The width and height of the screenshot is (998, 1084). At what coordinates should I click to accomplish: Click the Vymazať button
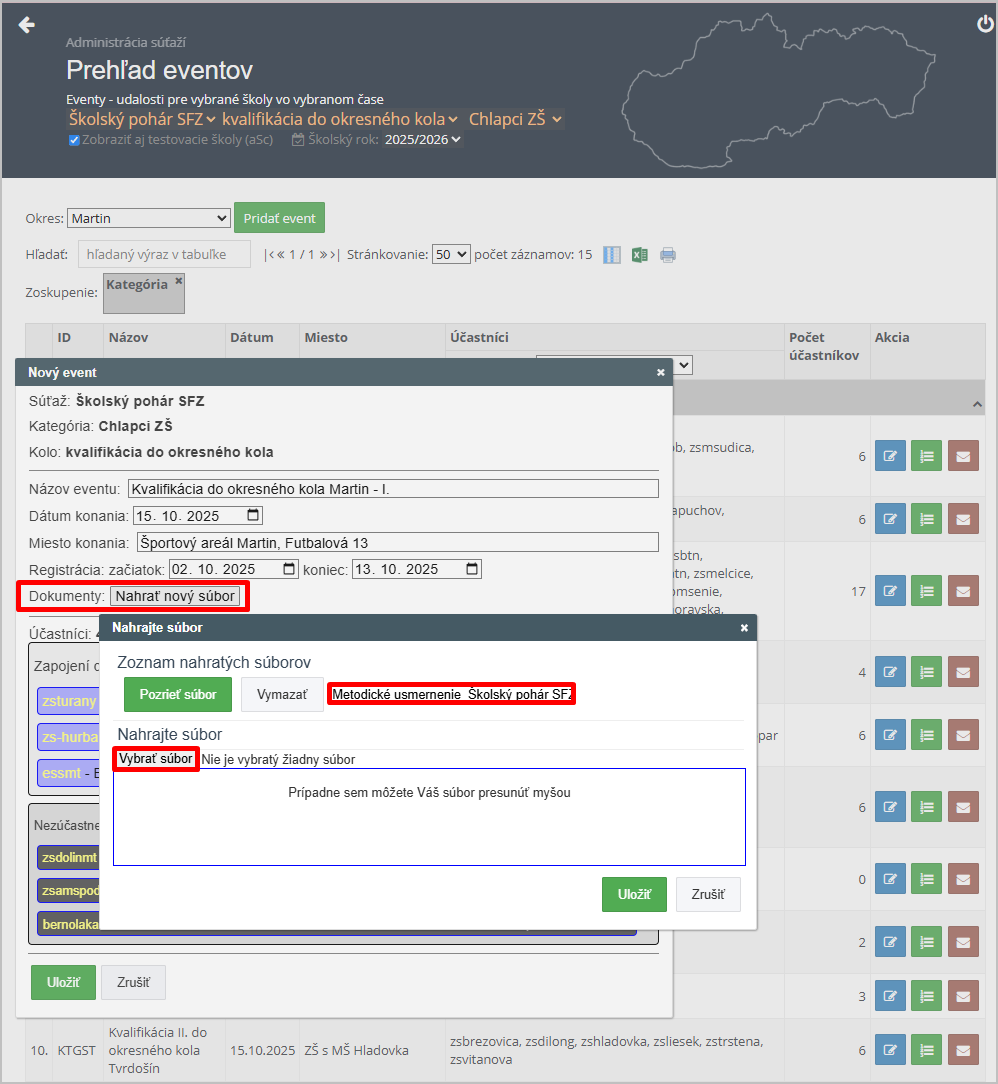[x=282, y=695]
